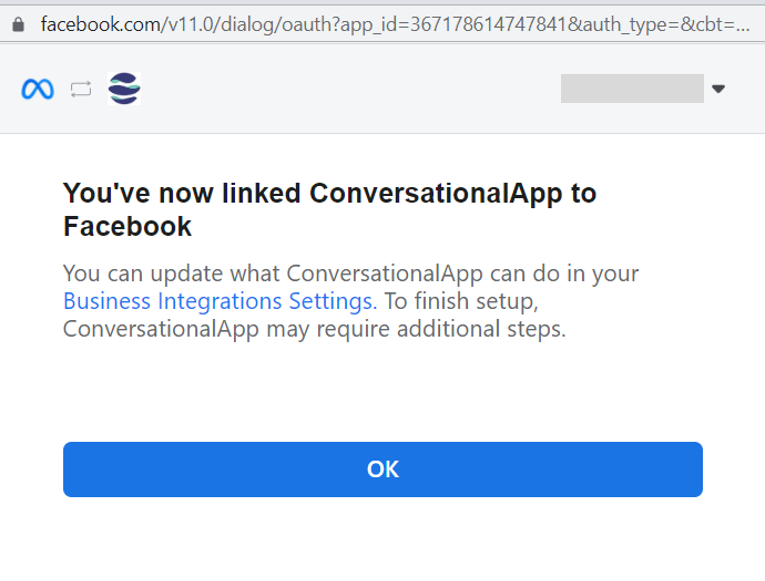Click the word "Facebook" in heading
Screen dimensions: 765x581
[127, 227]
